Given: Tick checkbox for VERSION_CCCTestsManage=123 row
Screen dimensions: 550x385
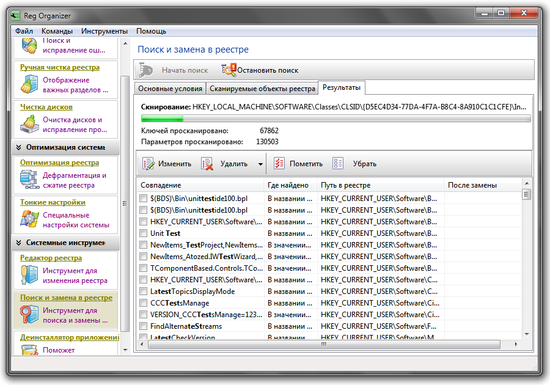Looking at the screenshot, I should coord(143,314).
